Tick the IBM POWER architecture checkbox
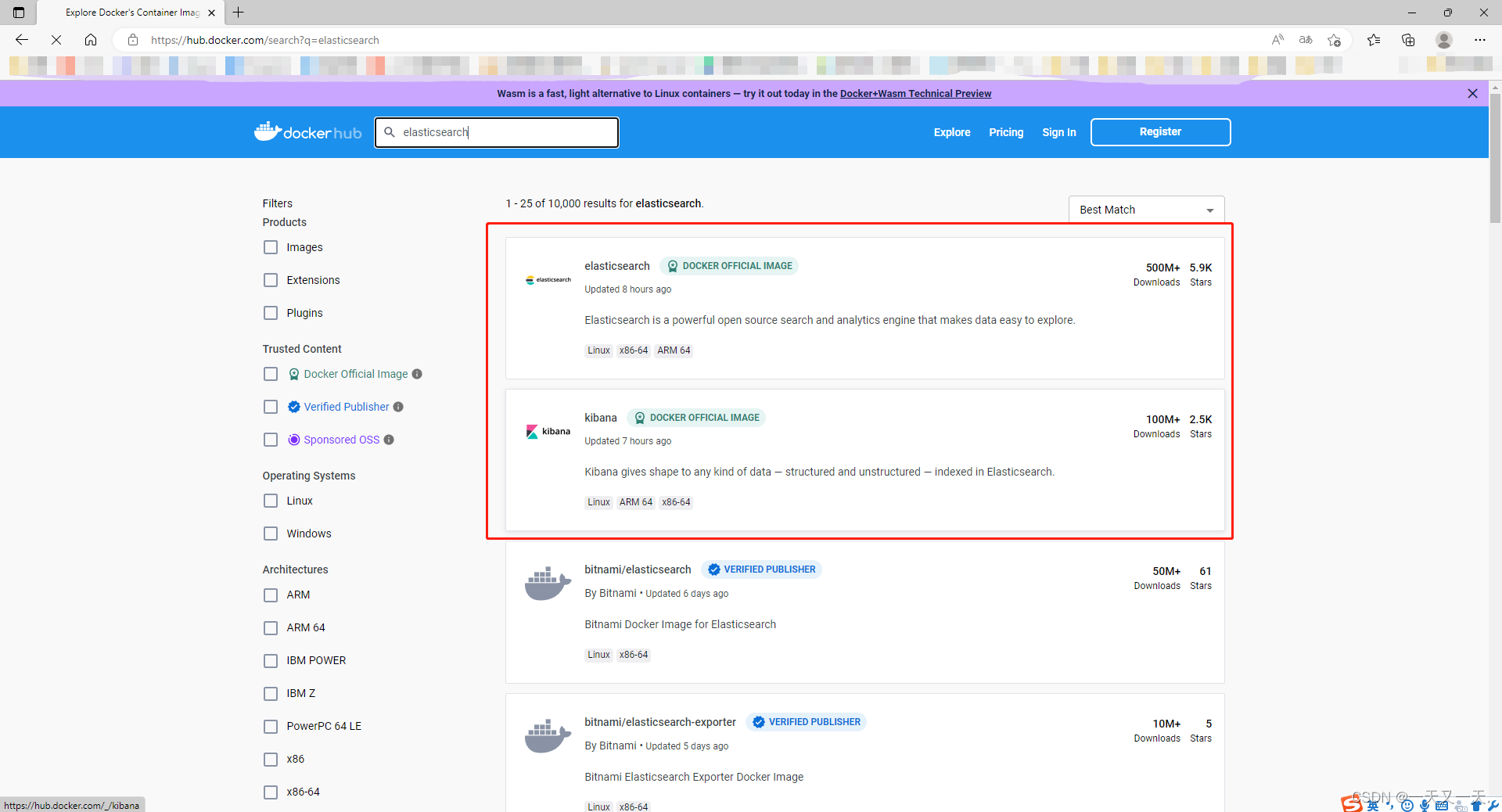Viewport: 1502px width, 812px height. [x=271, y=661]
